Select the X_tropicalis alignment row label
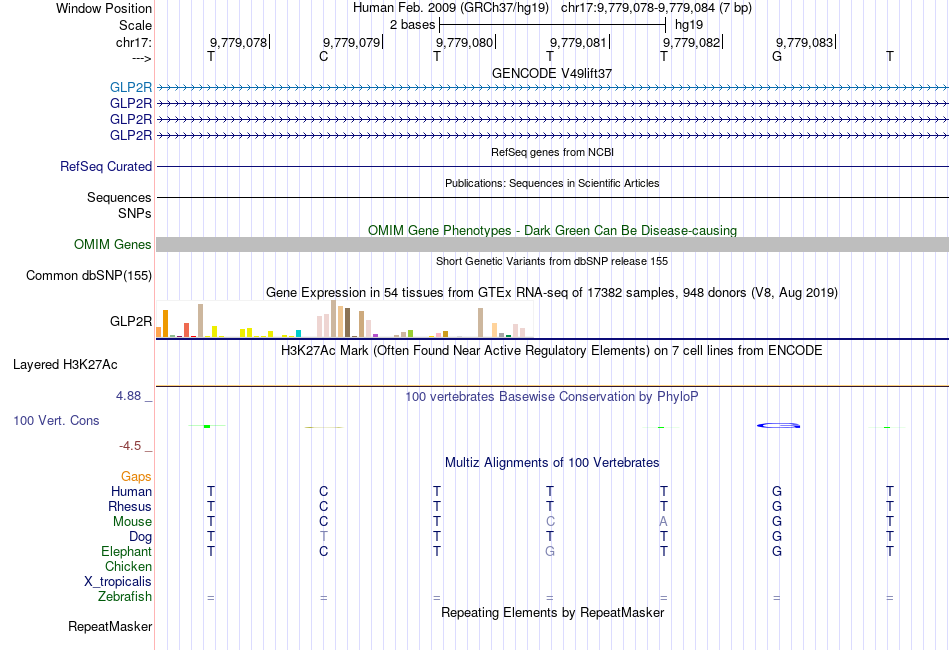Screen dimensions: 950x650 118,582
